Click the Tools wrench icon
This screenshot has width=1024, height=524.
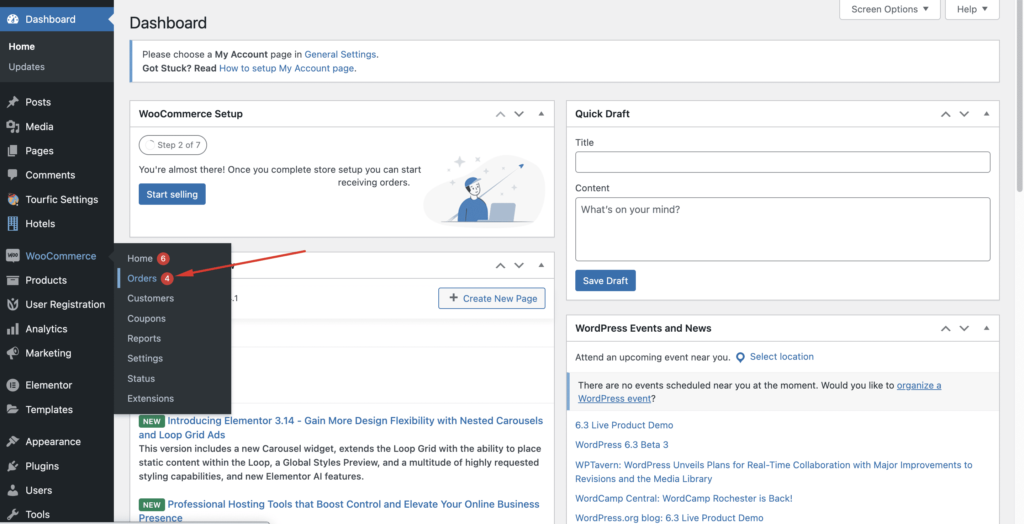point(12,515)
